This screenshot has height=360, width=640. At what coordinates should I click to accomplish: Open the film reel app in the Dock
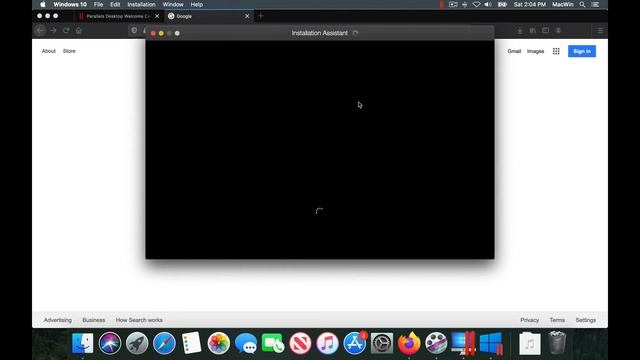436,343
